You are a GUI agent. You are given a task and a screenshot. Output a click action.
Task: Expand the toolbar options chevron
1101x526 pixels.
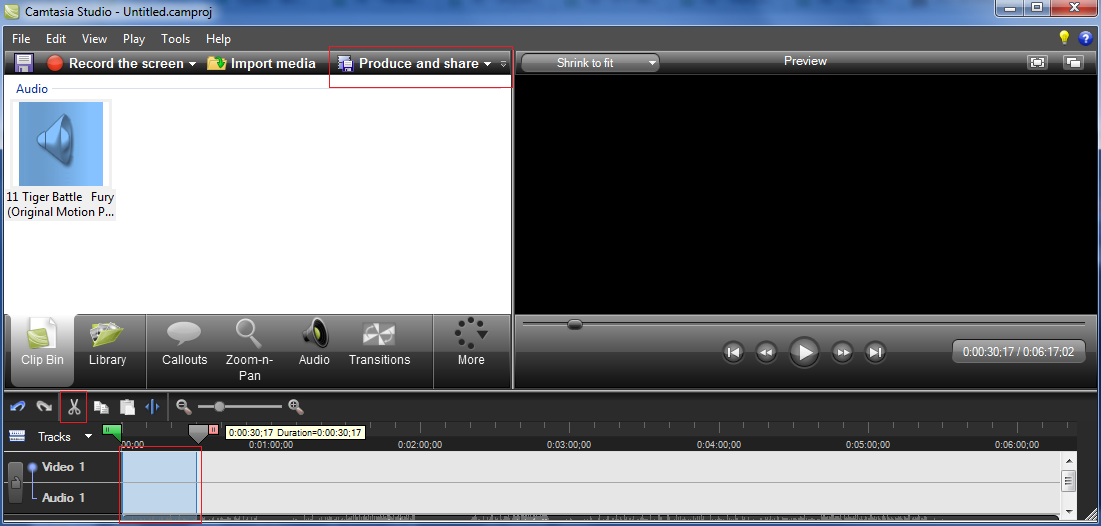(x=503, y=64)
